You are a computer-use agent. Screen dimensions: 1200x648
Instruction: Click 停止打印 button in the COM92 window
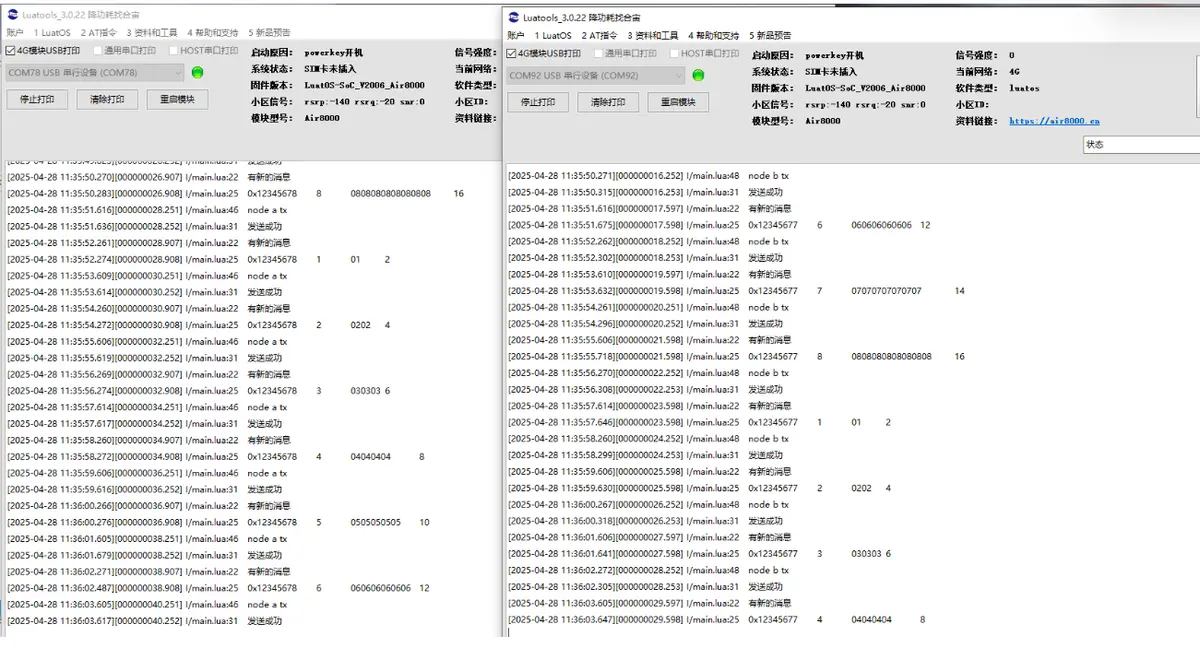click(538, 102)
